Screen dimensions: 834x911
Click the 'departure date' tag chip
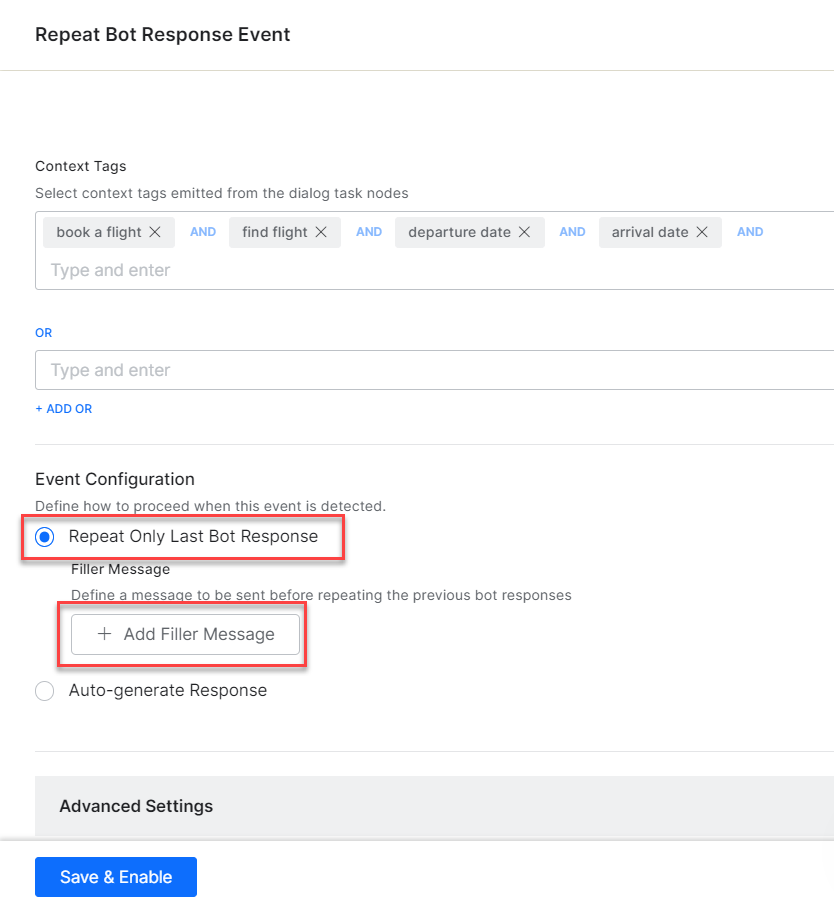click(459, 232)
